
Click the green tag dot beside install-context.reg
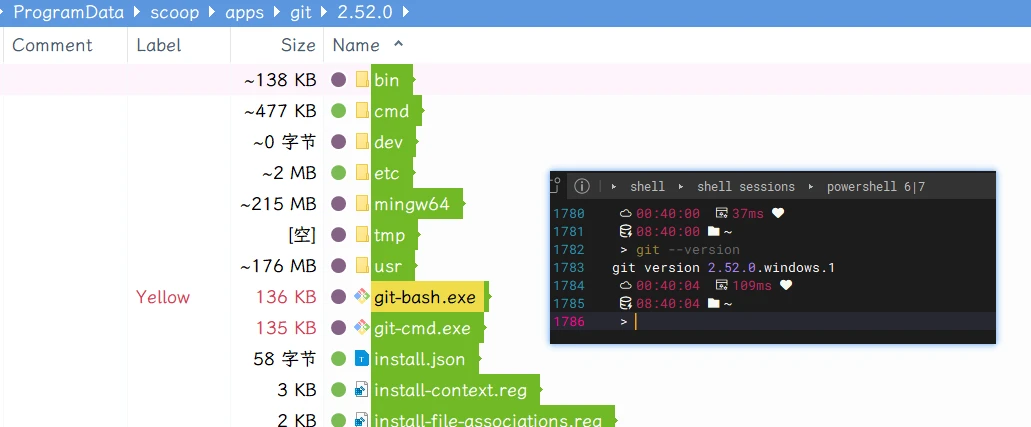click(x=339, y=389)
